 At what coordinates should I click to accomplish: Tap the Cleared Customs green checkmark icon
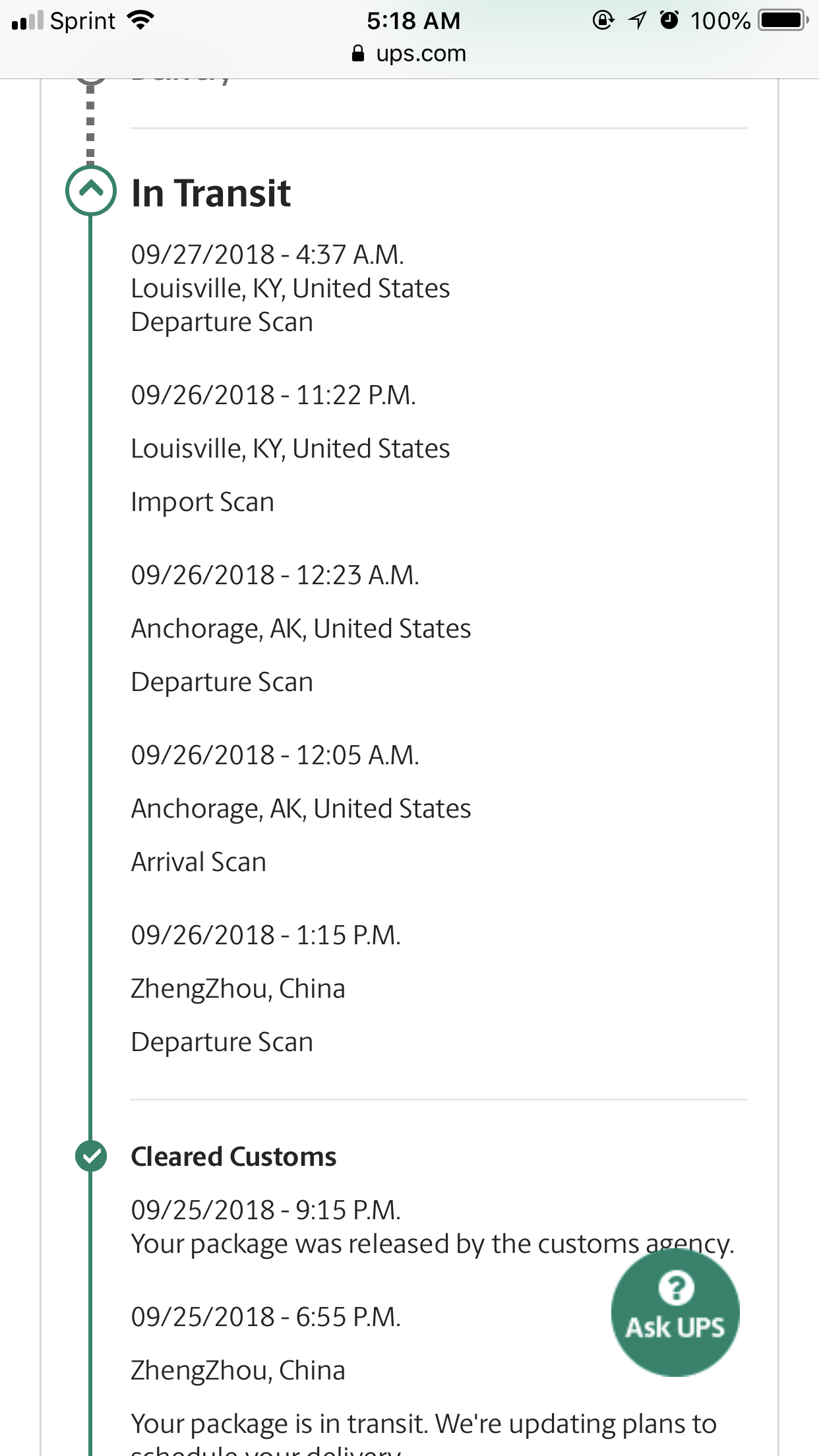coord(91,1156)
